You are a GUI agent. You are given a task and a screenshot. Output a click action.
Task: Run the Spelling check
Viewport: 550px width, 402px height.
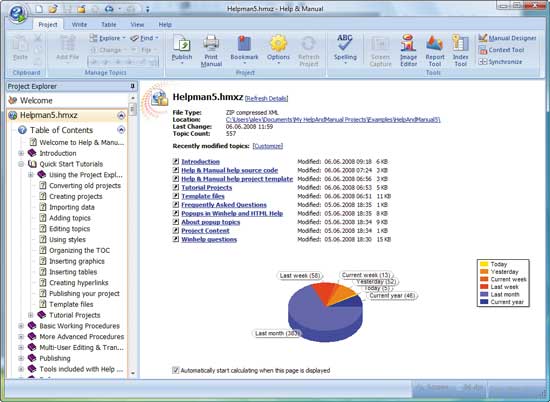[x=345, y=49]
